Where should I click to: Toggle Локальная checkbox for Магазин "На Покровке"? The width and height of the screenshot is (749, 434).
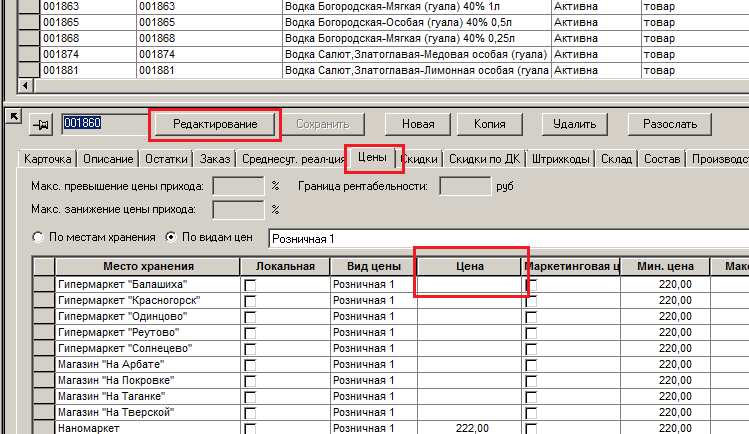250,381
